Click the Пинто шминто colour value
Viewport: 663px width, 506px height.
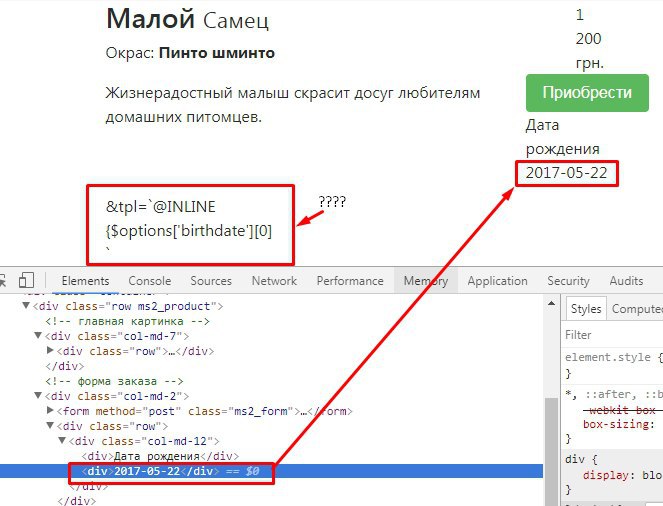[x=216, y=53]
